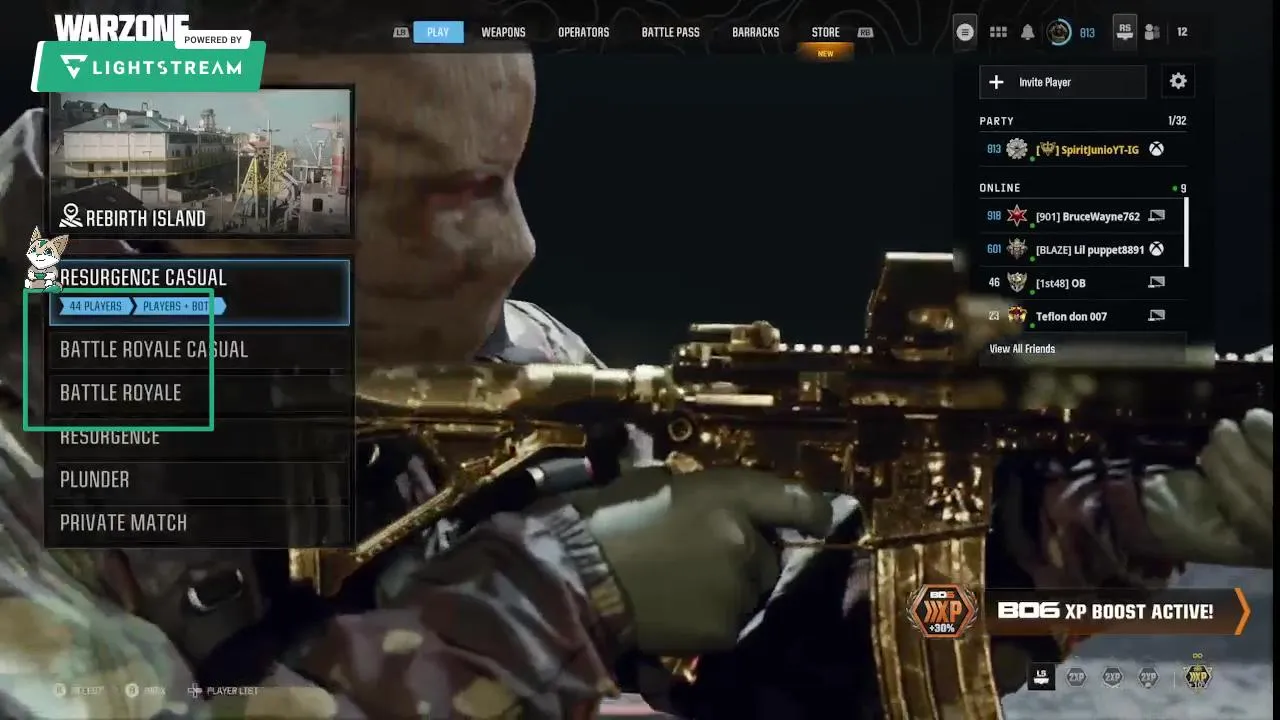Click the Rebirth Island map marker icon
The image size is (1280, 720).
point(71,216)
